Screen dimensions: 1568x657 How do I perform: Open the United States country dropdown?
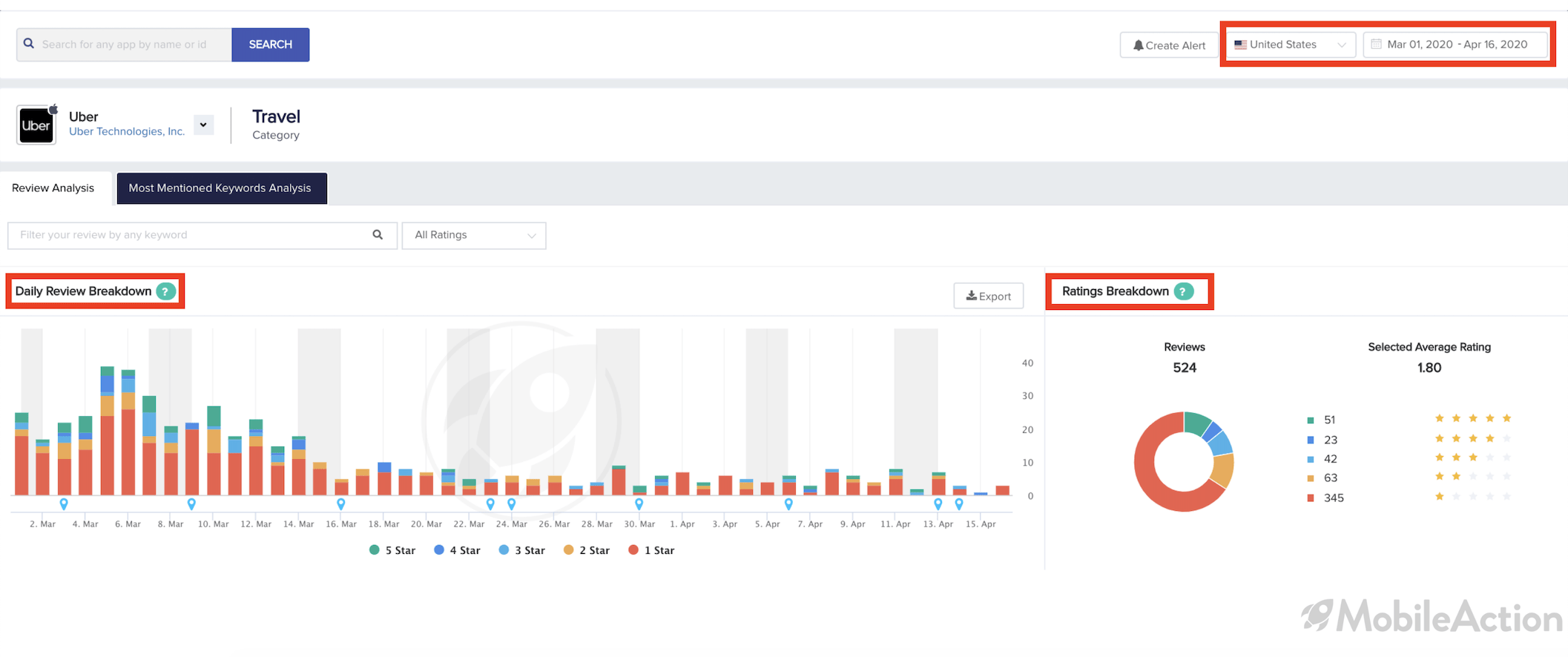[1291, 44]
